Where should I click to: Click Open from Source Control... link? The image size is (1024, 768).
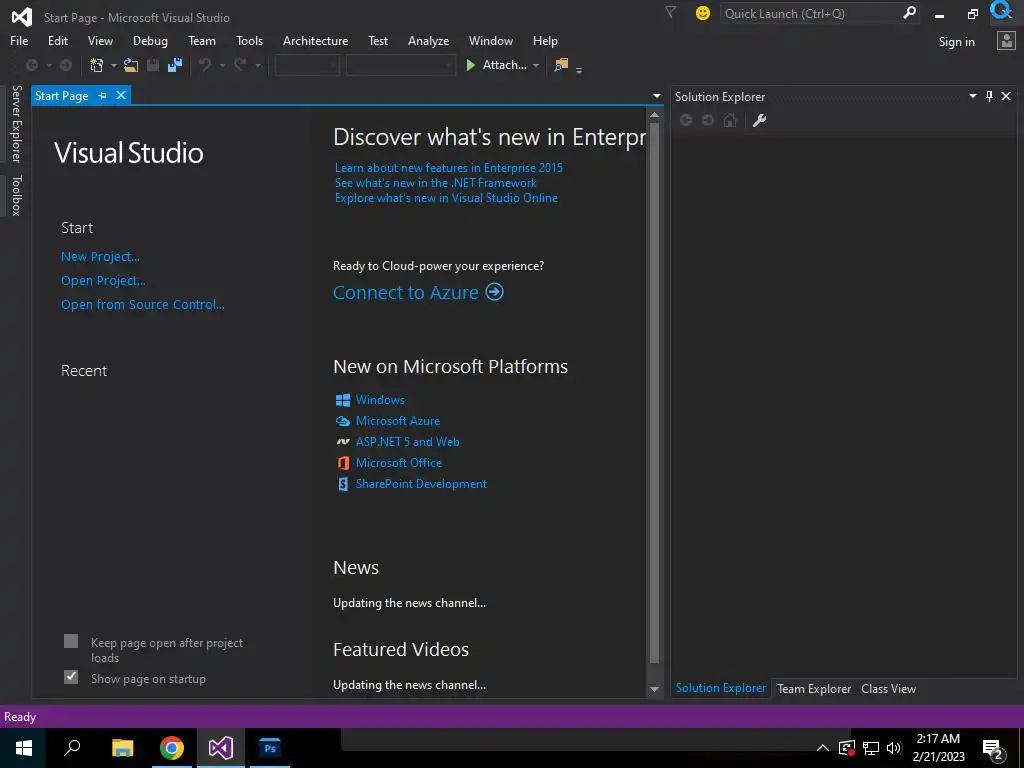point(143,304)
